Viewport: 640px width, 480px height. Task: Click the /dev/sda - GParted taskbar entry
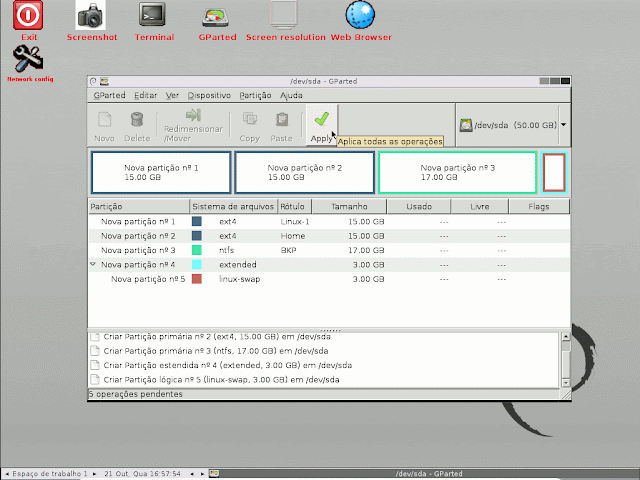point(429,474)
